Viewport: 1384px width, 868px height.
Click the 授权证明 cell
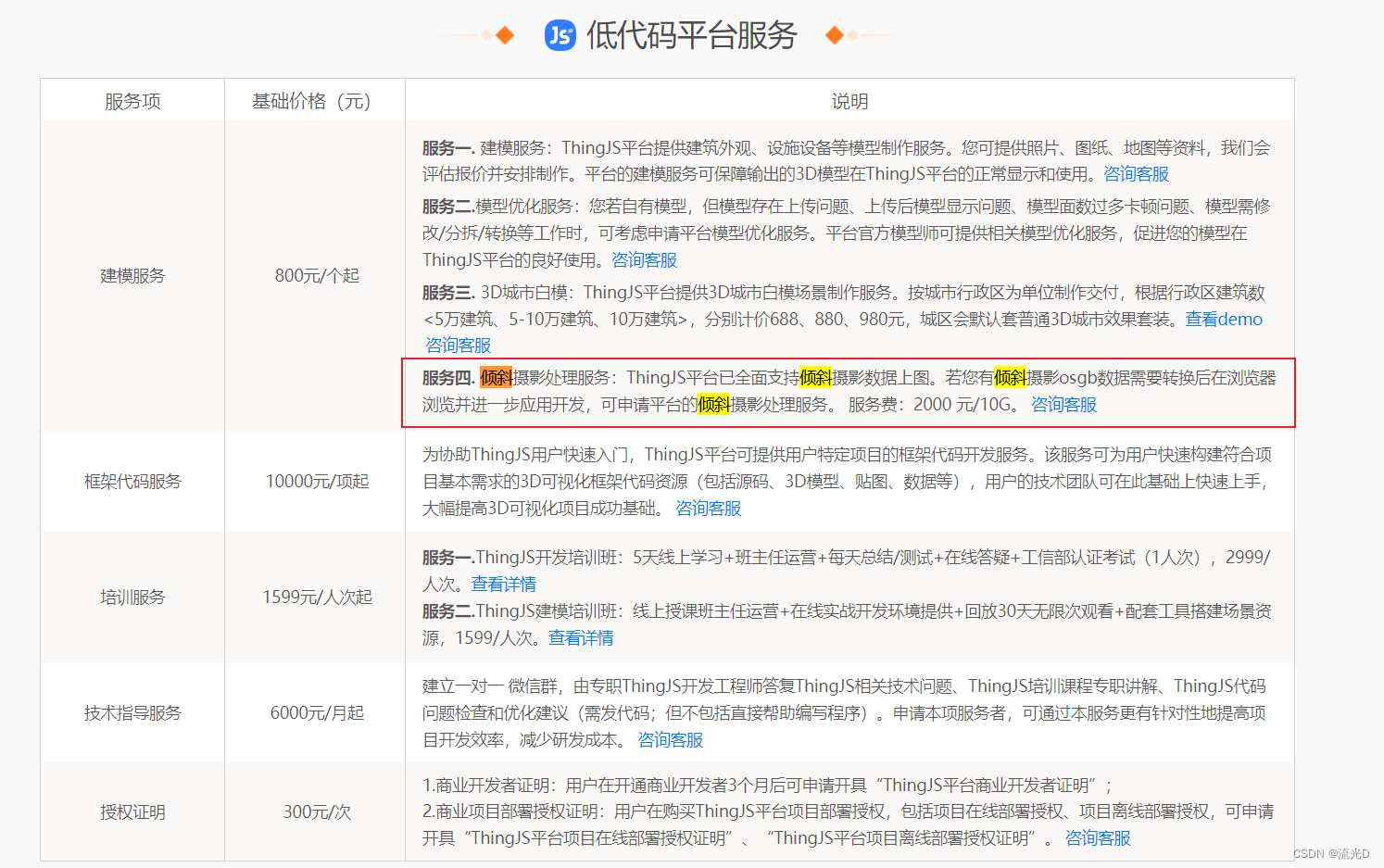(132, 811)
